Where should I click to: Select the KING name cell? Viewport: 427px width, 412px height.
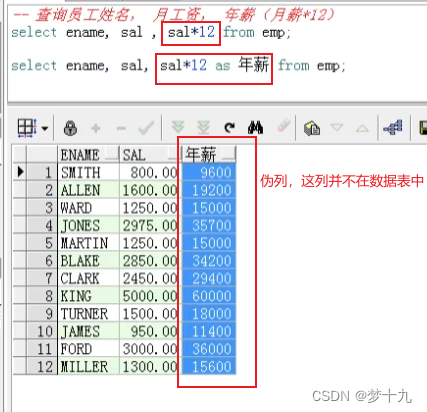coord(88,296)
